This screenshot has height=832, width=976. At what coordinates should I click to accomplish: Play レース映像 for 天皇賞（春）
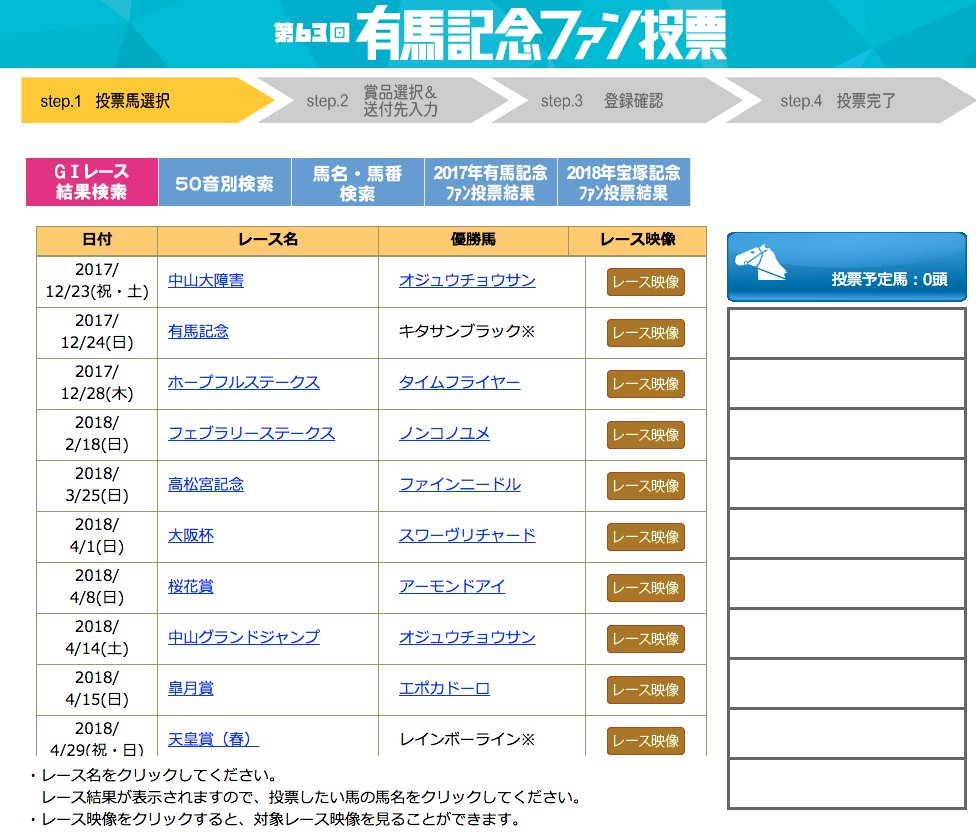(x=645, y=741)
